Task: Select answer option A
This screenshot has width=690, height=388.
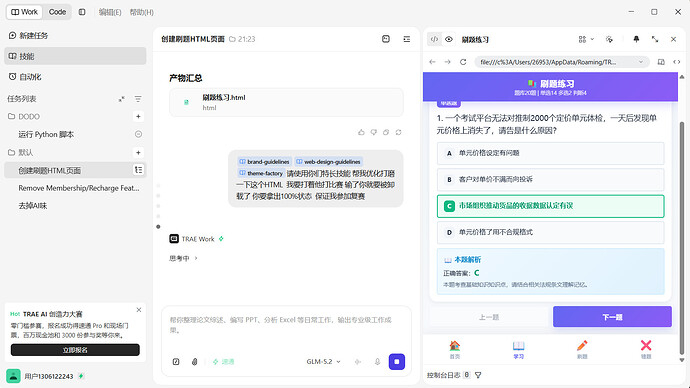Action: (x=551, y=153)
